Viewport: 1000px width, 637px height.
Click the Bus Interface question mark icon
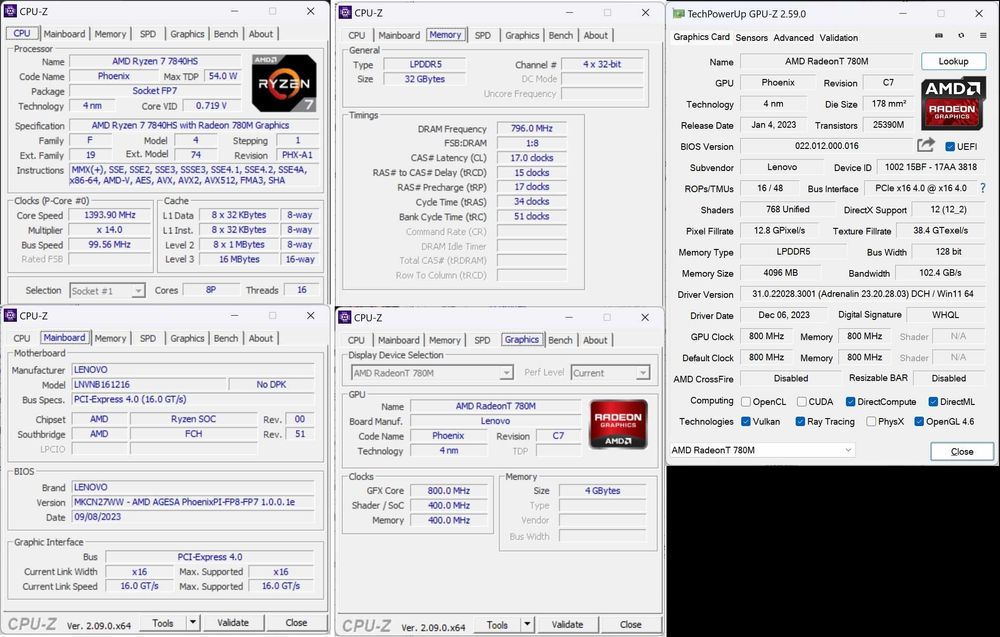pos(982,188)
